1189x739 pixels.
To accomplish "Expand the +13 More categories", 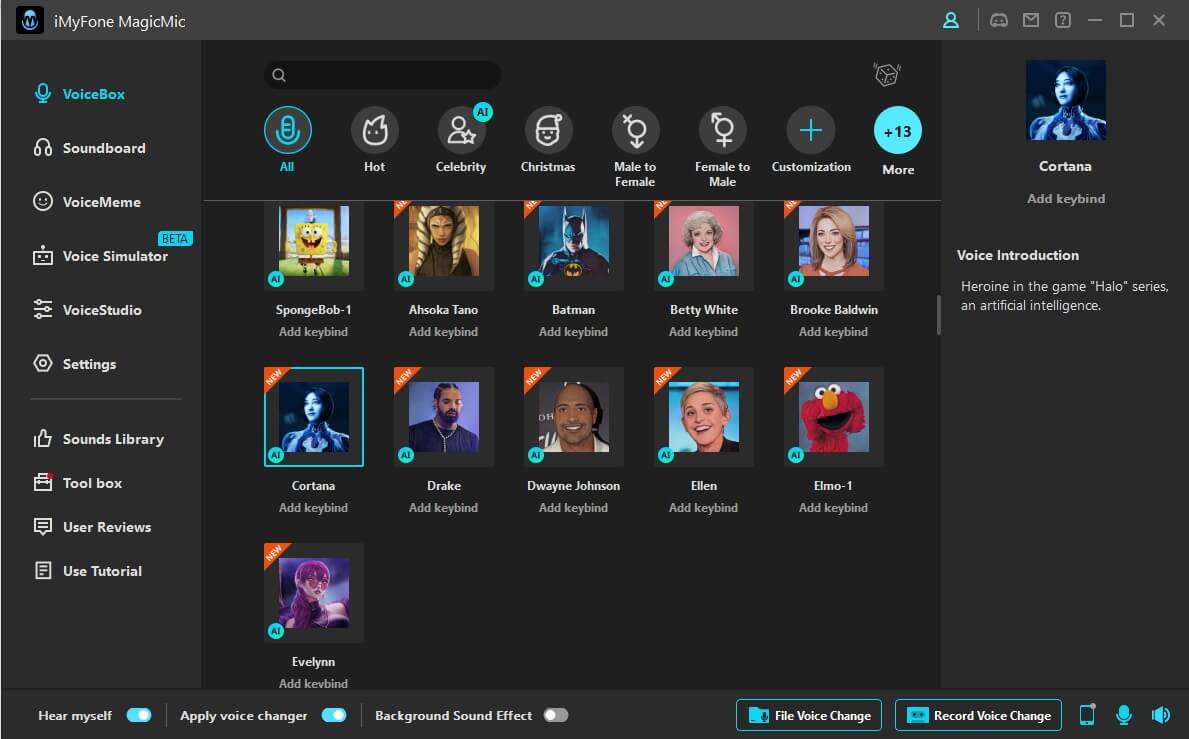I will 898,130.
